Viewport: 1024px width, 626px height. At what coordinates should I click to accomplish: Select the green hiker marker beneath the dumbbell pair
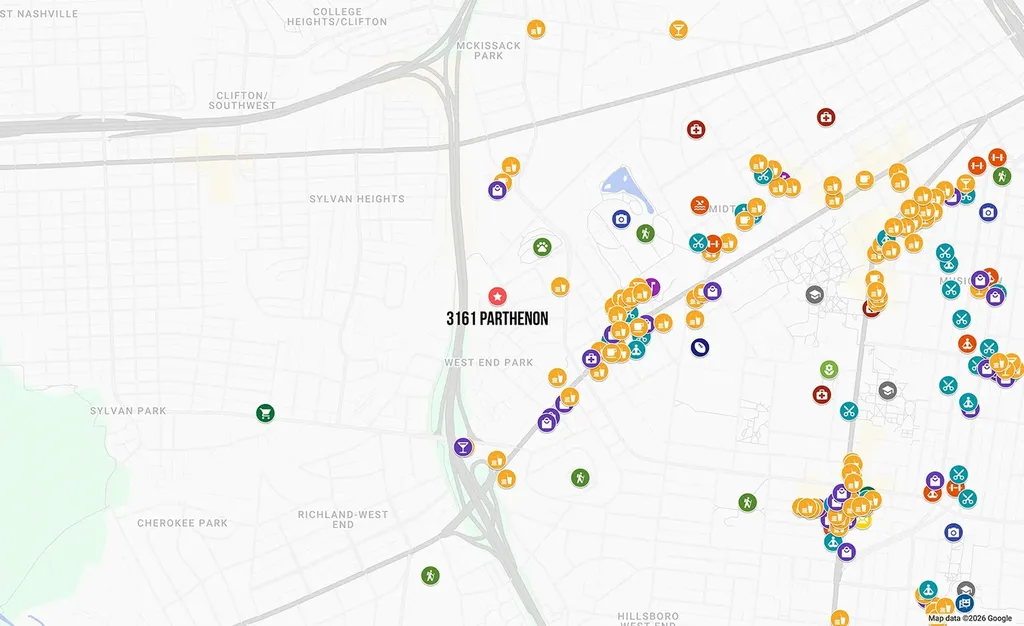coord(1002,176)
